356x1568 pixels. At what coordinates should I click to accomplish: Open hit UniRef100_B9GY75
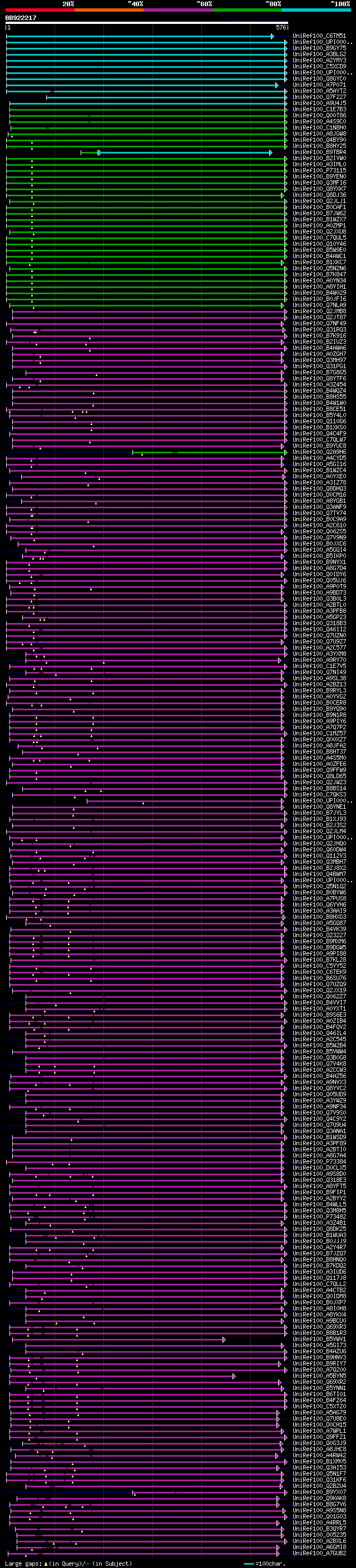[x=319, y=48]
